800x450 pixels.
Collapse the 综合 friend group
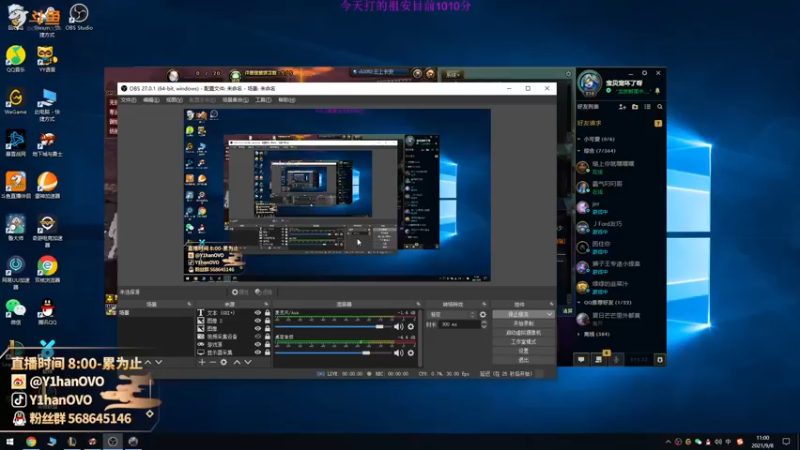click(x=579, y=151)
